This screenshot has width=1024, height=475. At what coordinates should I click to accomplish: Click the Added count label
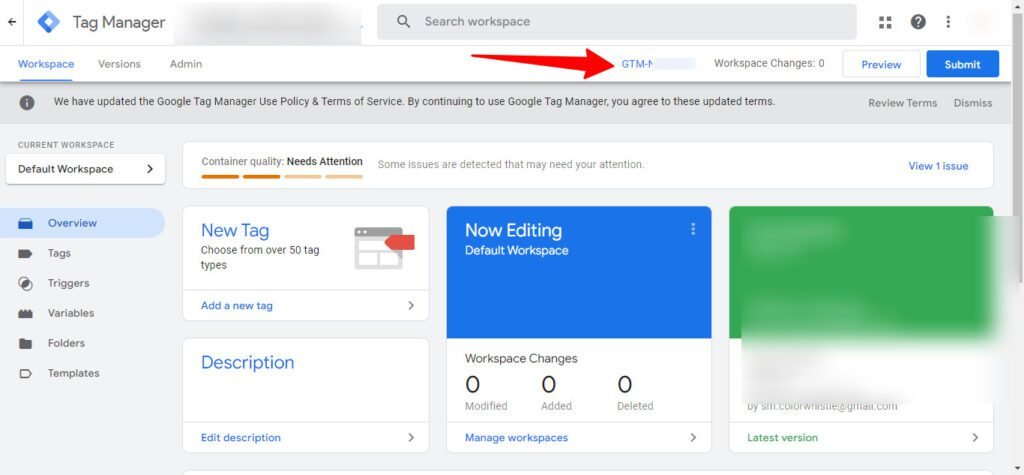pyautogui.click(x=556, y=406)
